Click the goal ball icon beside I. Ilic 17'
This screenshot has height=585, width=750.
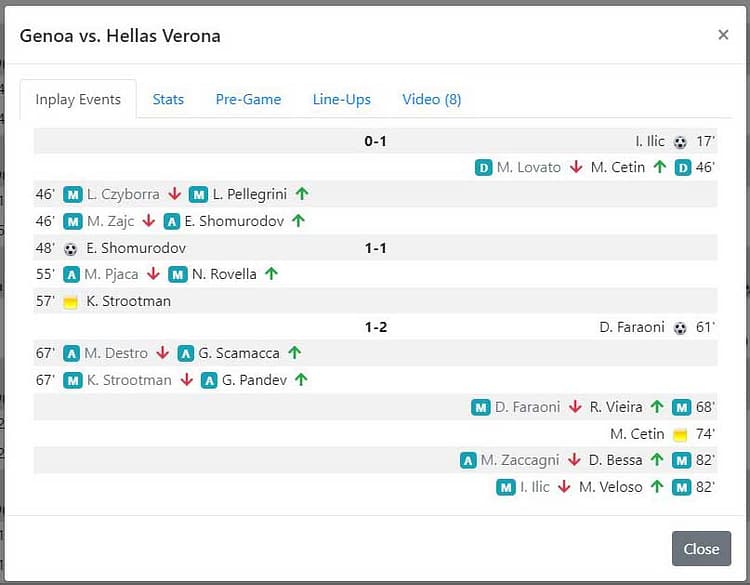click(680, 142)
